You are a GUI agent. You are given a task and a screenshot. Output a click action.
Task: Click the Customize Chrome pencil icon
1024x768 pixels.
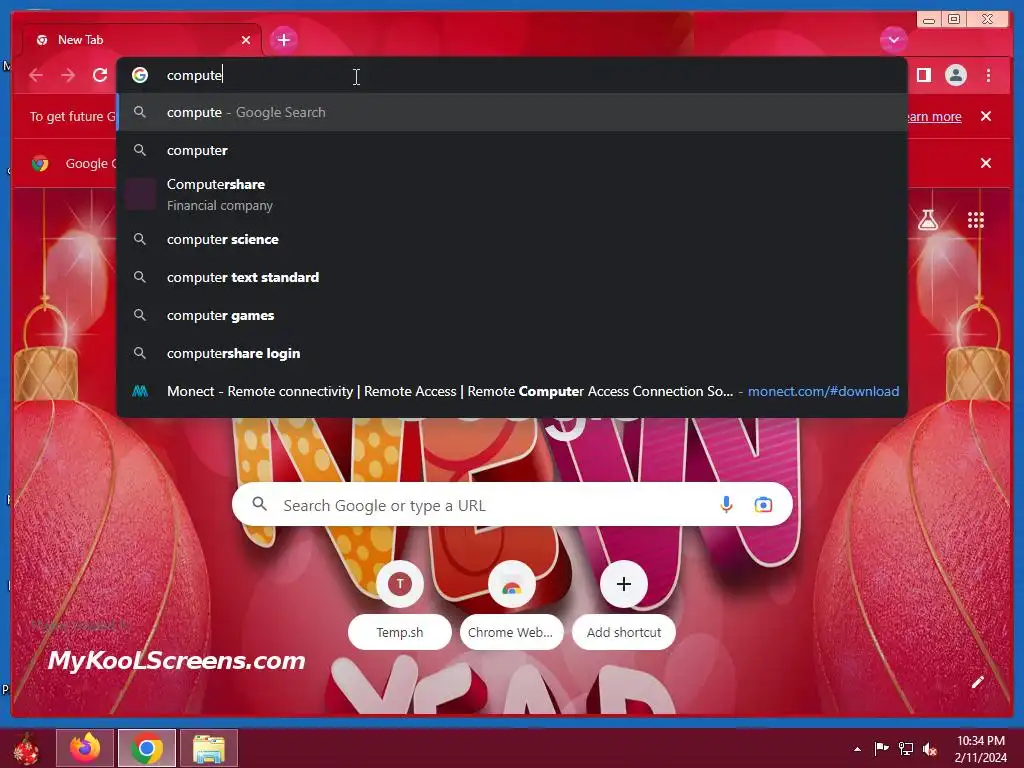click(x=978, y=682)
